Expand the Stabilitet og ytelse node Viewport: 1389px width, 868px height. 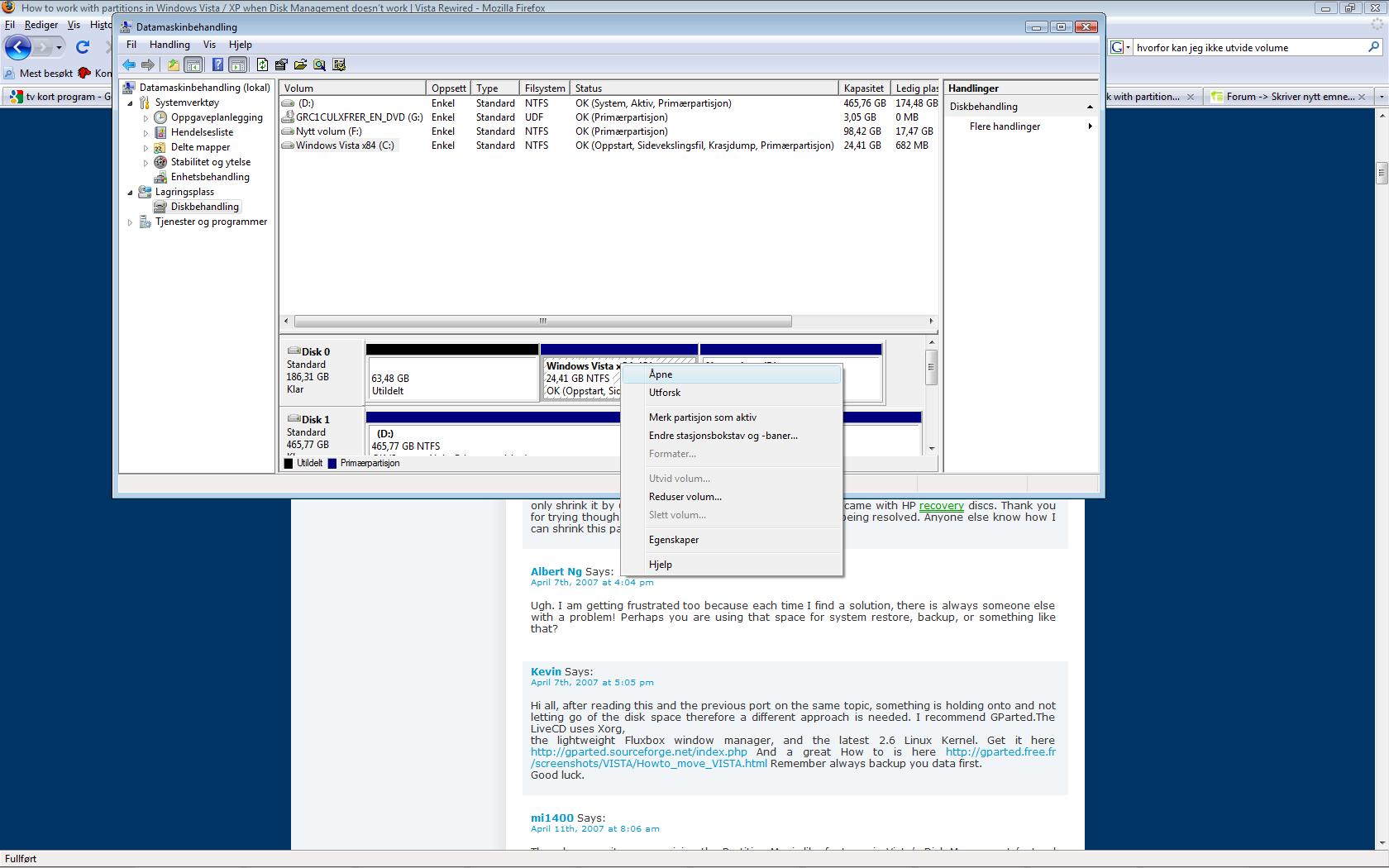(x=146, y=162)
